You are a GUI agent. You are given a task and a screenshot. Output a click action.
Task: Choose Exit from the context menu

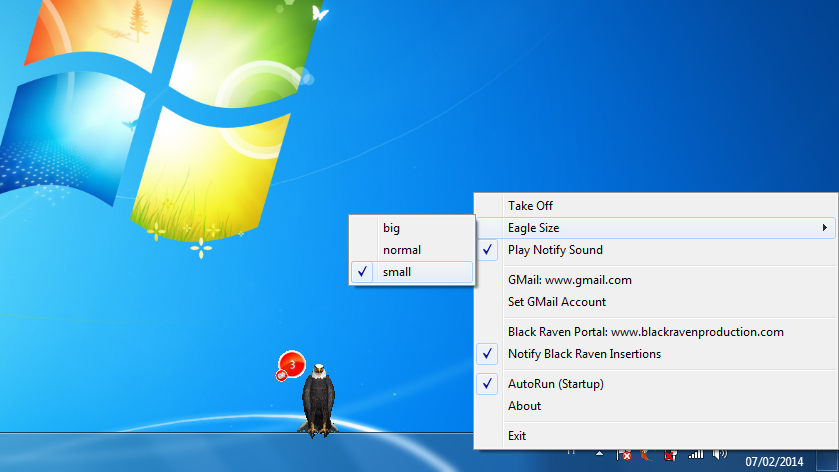click(655, 435)
